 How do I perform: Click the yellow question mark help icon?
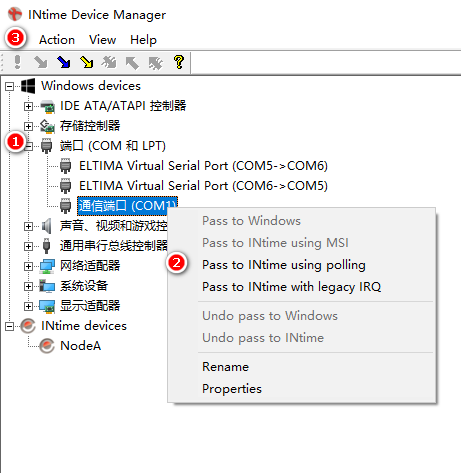pos(179,62)
